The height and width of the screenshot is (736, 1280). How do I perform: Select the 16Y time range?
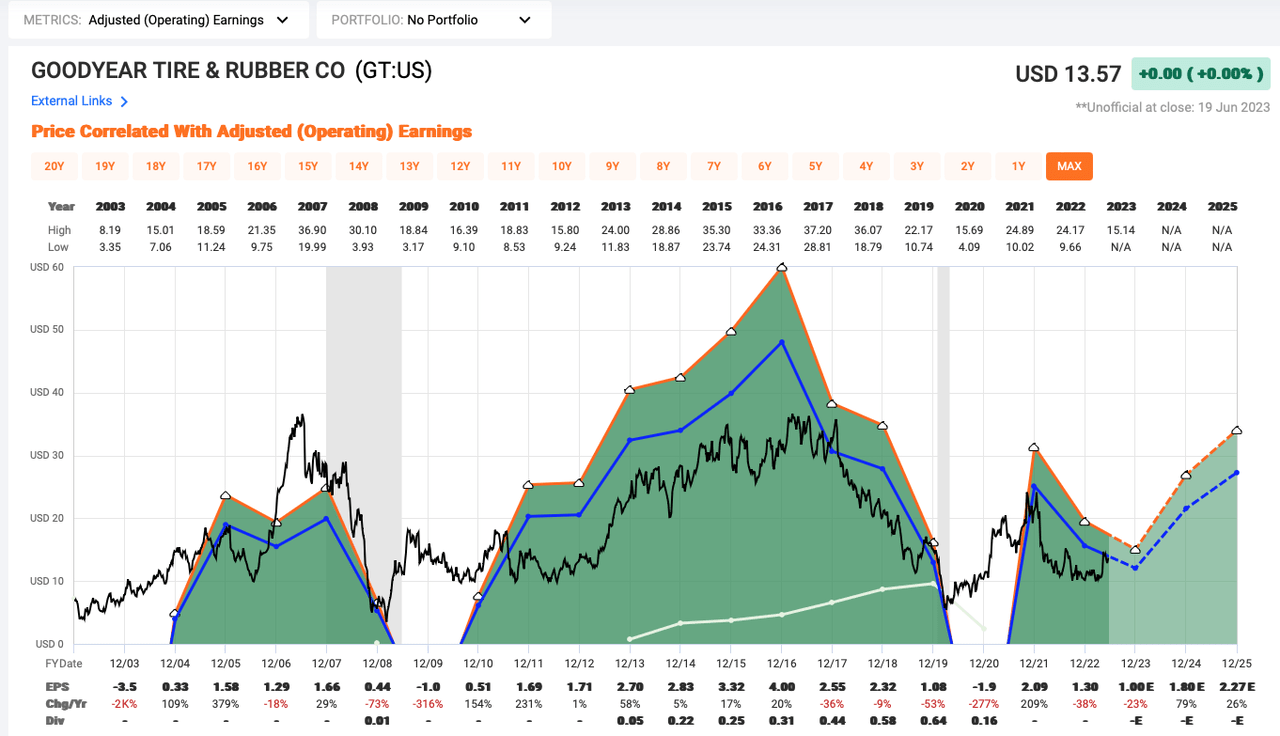pyautogui.click(x=257, y=166)
